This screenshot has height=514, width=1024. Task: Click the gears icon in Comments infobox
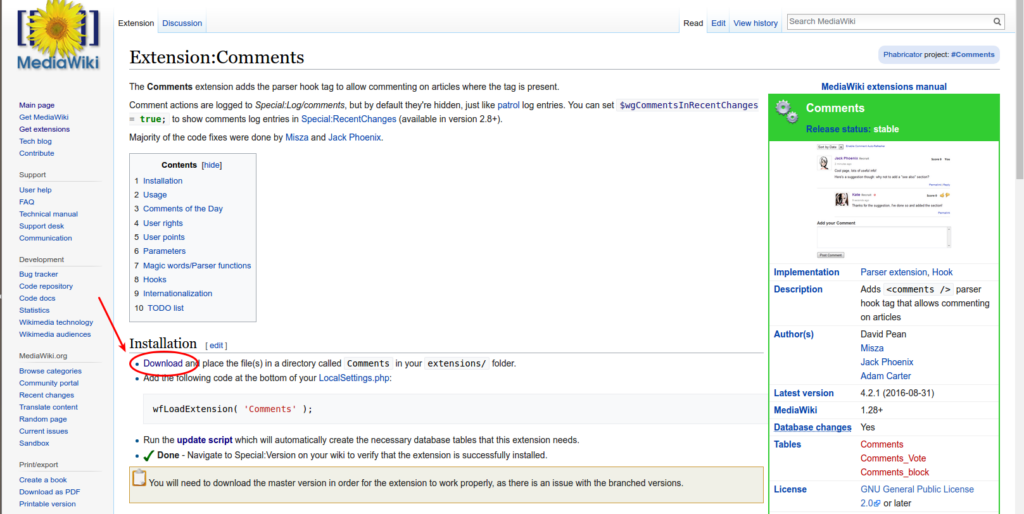click(787, 112)
